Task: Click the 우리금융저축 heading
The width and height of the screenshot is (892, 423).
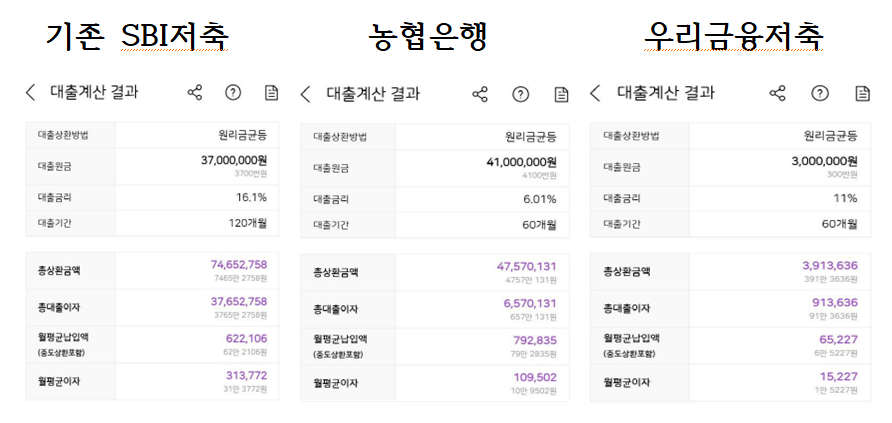Action: click(x=733, y=36)
